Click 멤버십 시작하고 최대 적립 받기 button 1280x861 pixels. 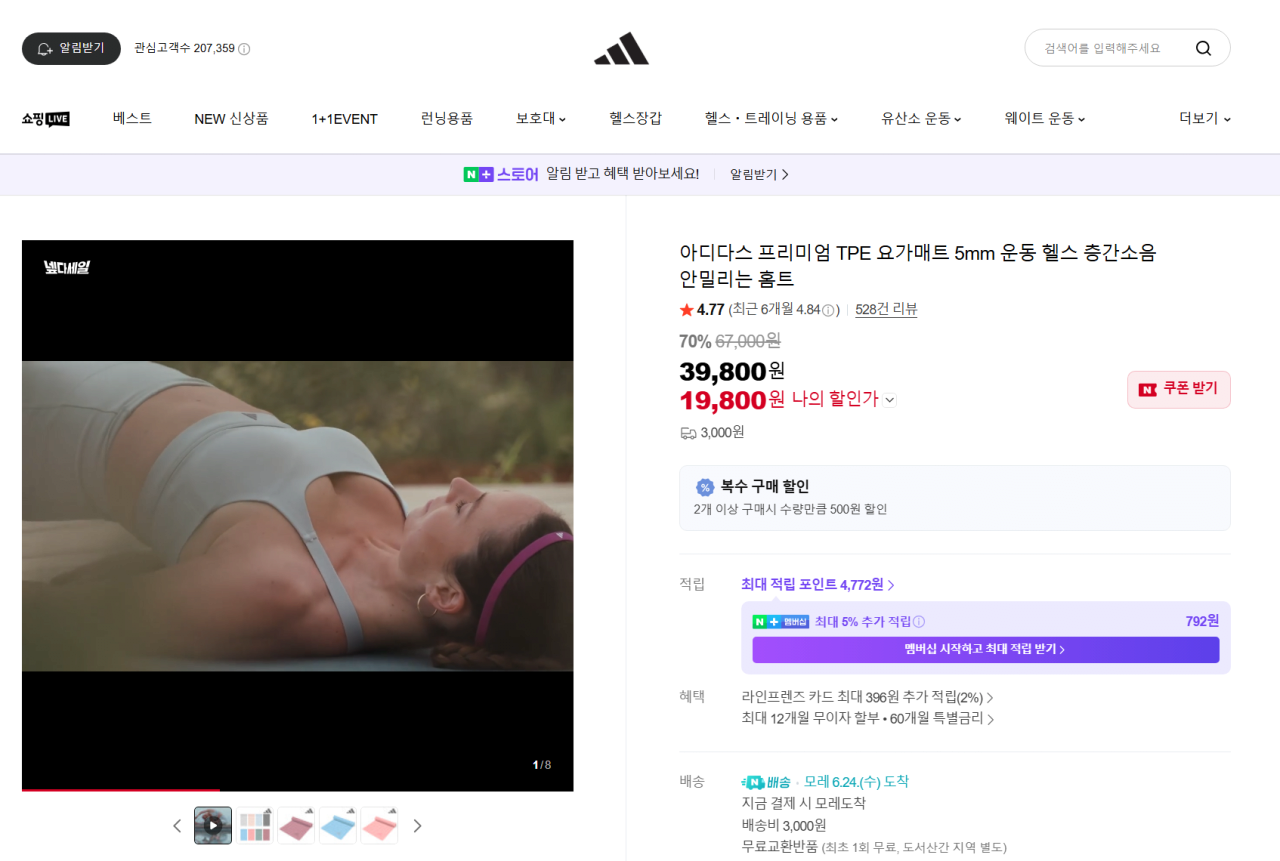tap(985, 650)
